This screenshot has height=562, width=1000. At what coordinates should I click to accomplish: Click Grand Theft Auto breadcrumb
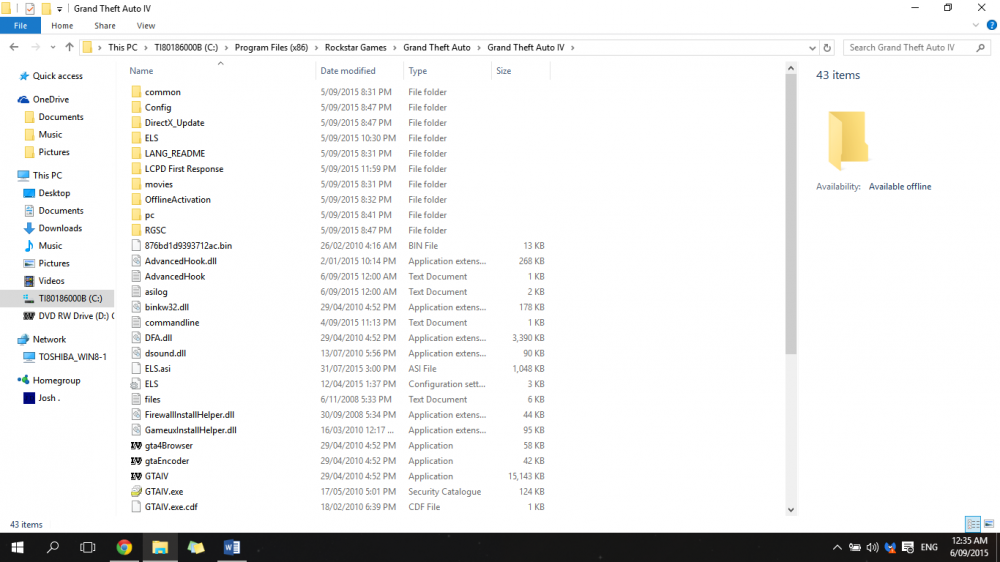click(x=437, y=47)
